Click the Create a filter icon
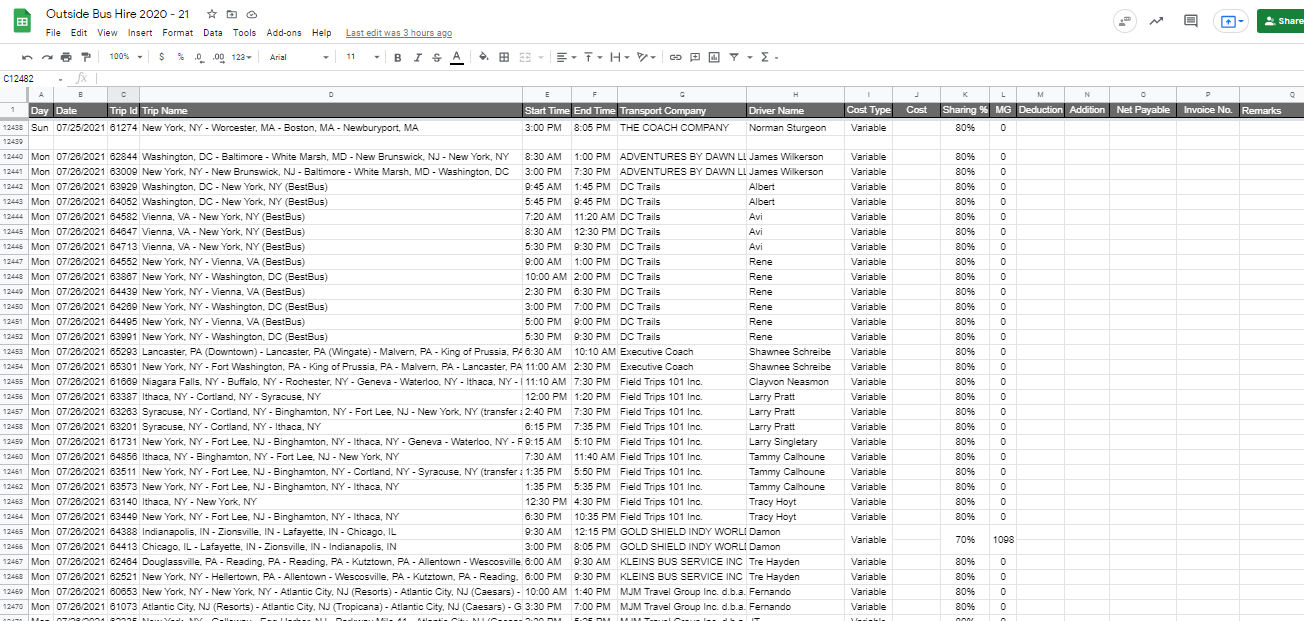Viewport: 1304px width, 621px height. (734, 57)
